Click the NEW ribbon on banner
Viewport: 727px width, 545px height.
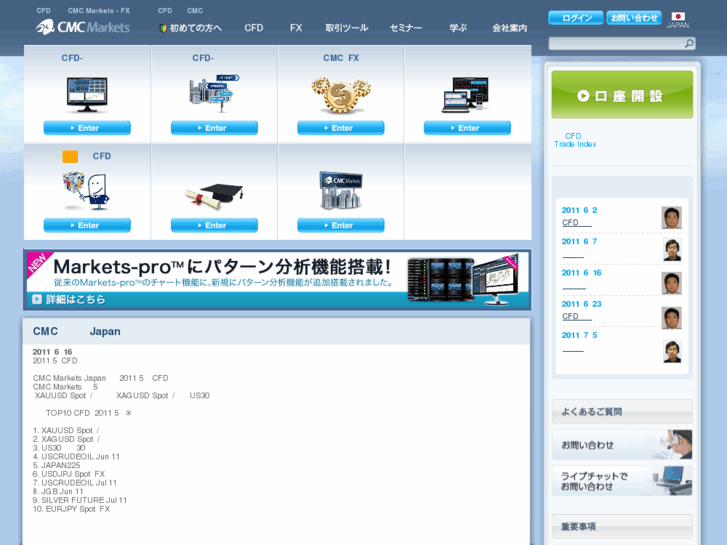point(38,263)
